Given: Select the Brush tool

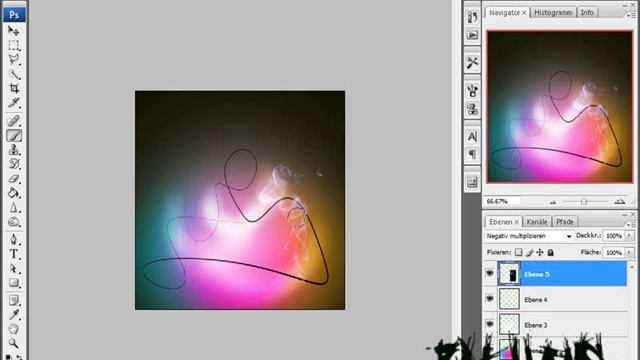Looking at the screenshot, I should pos(14,136).
